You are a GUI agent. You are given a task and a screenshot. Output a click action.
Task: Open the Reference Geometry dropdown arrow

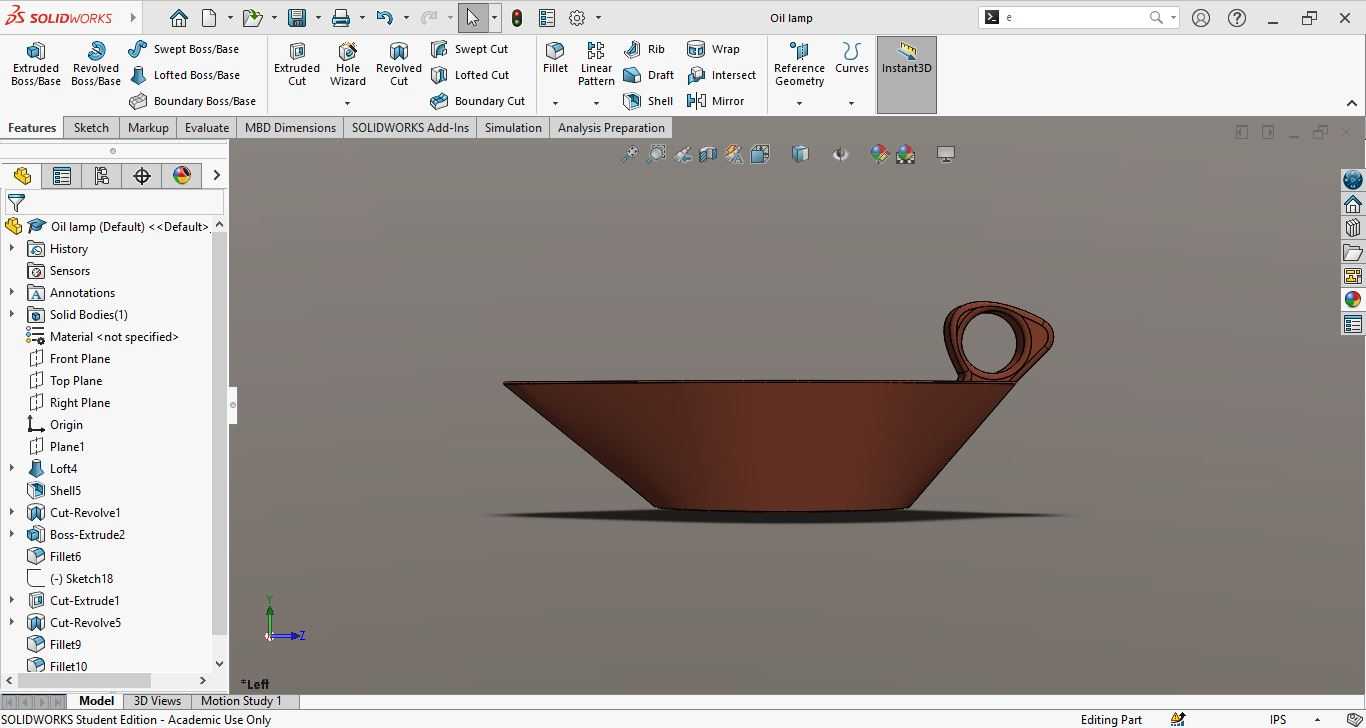[x=799, y=103]
